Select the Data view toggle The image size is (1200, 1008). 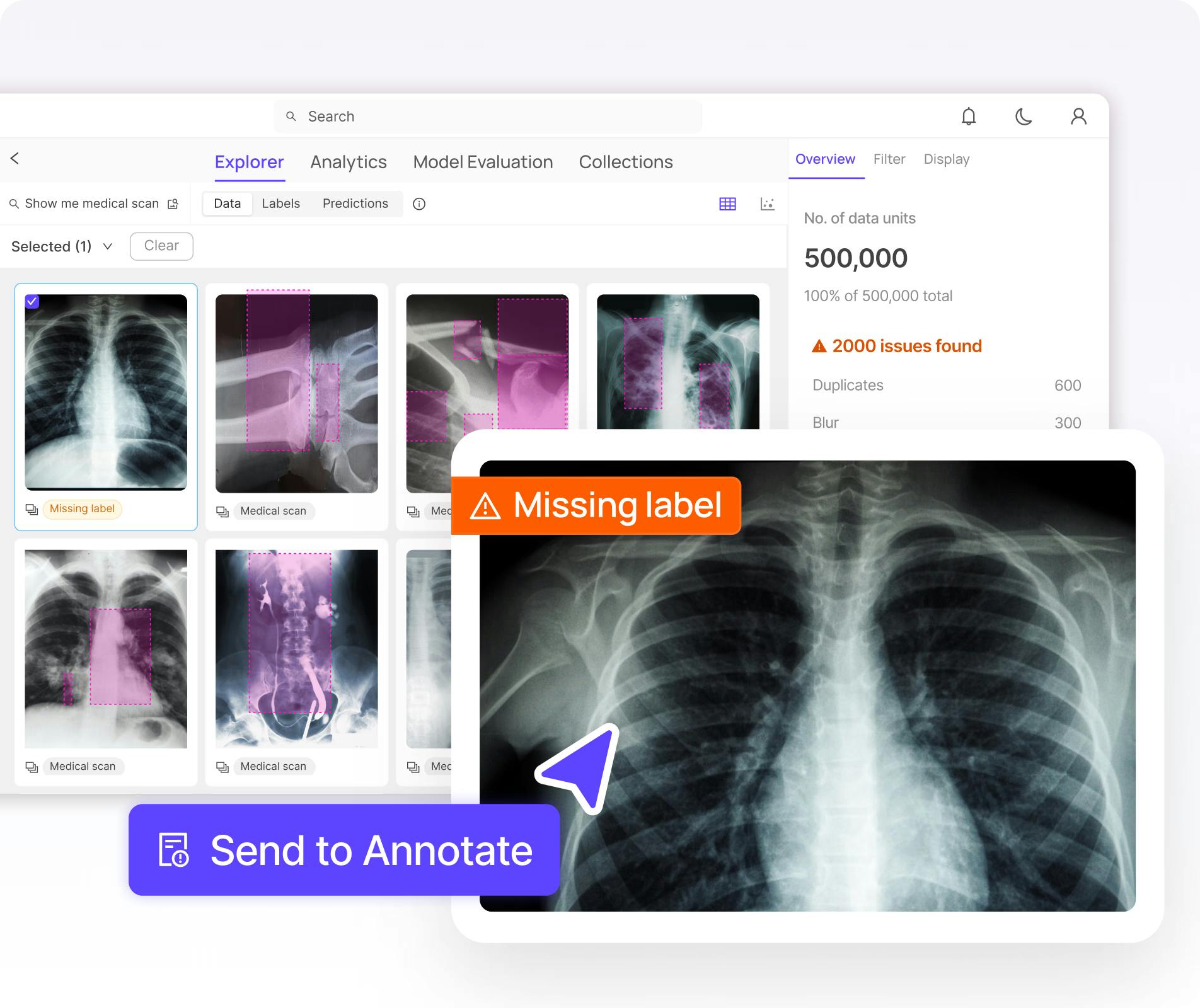tap(228, 204)
